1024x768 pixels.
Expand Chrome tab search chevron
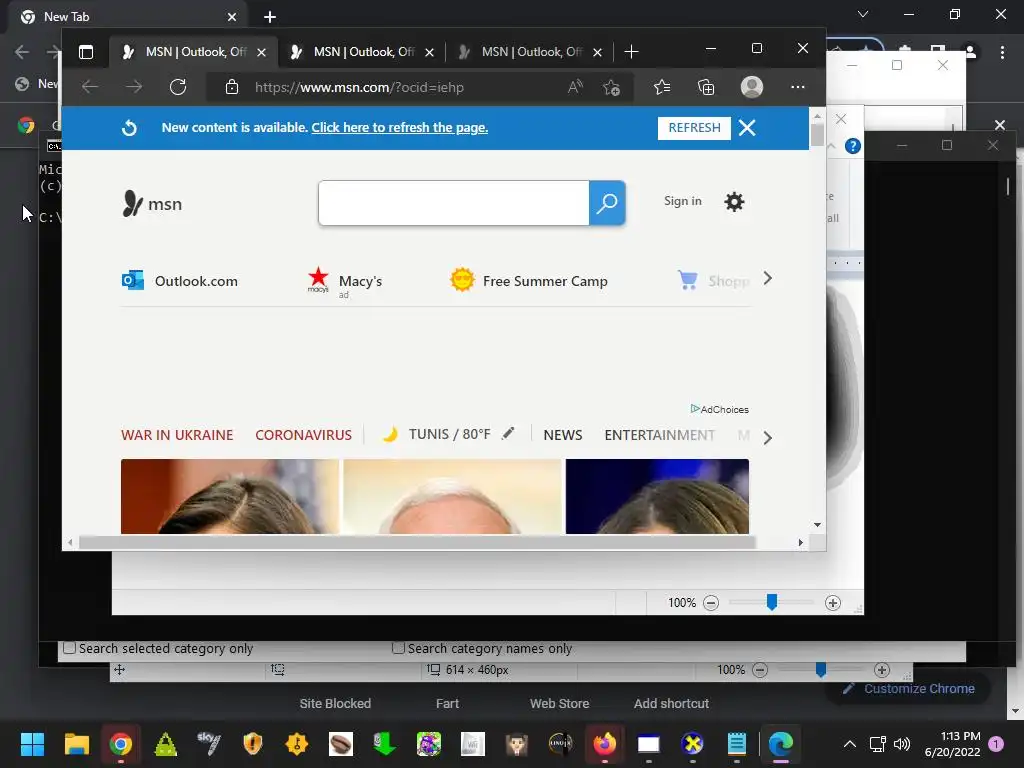tap(863, 14)
